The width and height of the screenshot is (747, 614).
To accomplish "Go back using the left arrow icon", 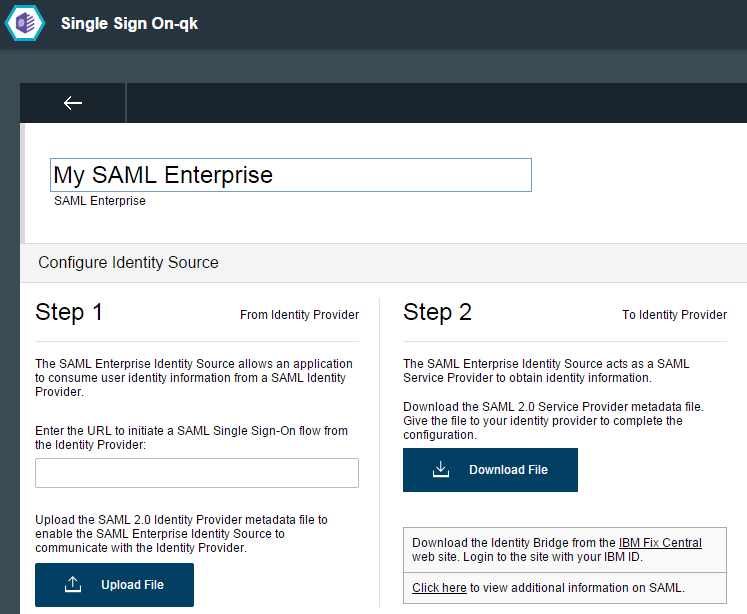I will [73, 103].
